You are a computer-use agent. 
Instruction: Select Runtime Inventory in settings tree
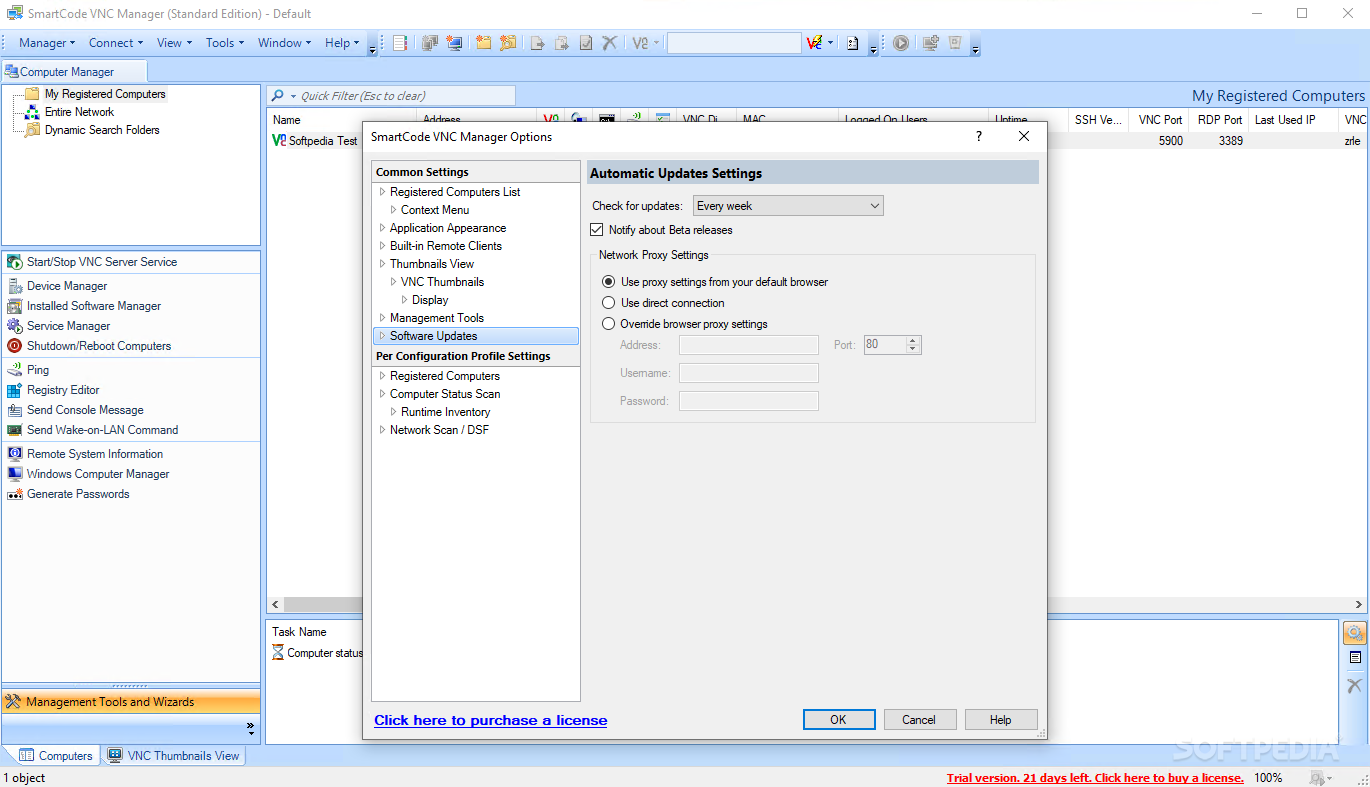445,412
